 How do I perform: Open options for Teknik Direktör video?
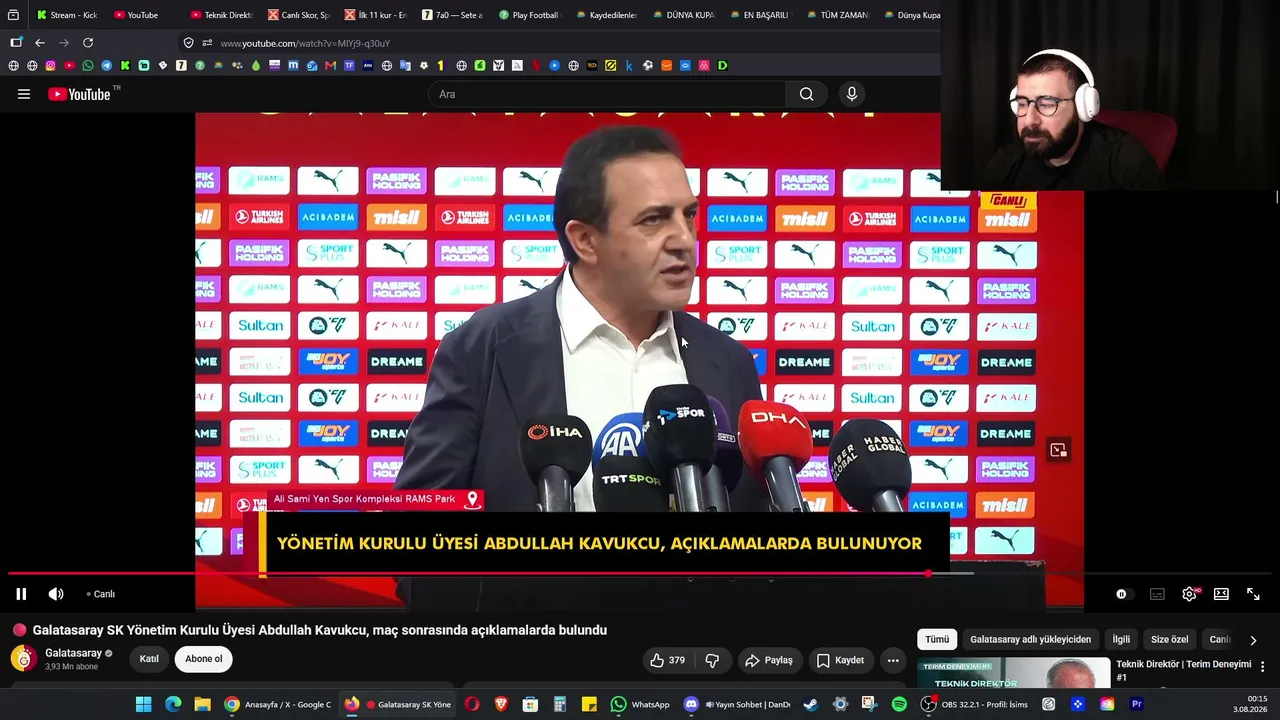tap(1262, 666)
